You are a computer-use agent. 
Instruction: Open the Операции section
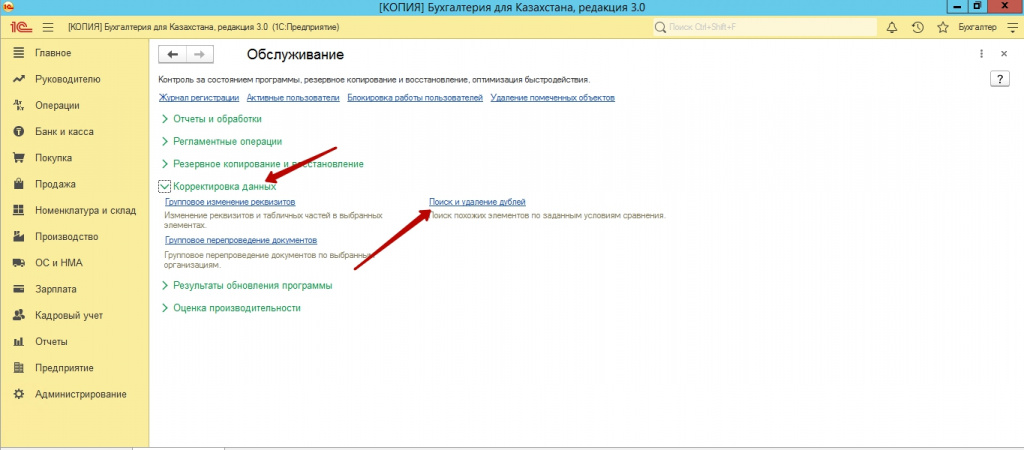(x=57, y=105)
